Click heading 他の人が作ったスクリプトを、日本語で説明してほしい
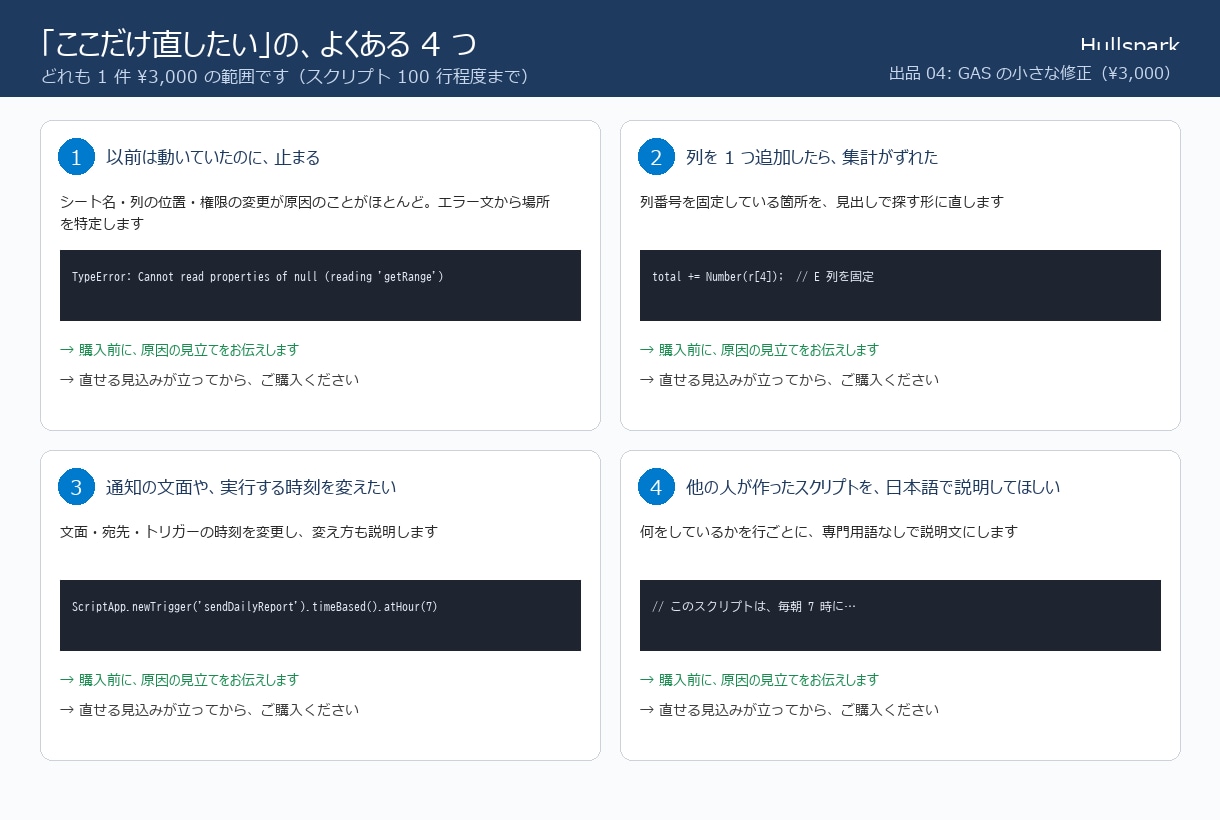1220x820 pixels. [873, 487]
